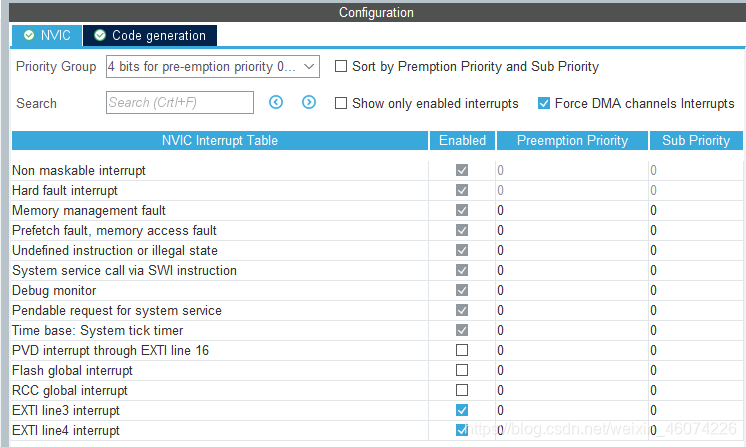Toggle Memory management fault enabled checkbox
The width and height of the screenshot is (746, 447).
462,211
